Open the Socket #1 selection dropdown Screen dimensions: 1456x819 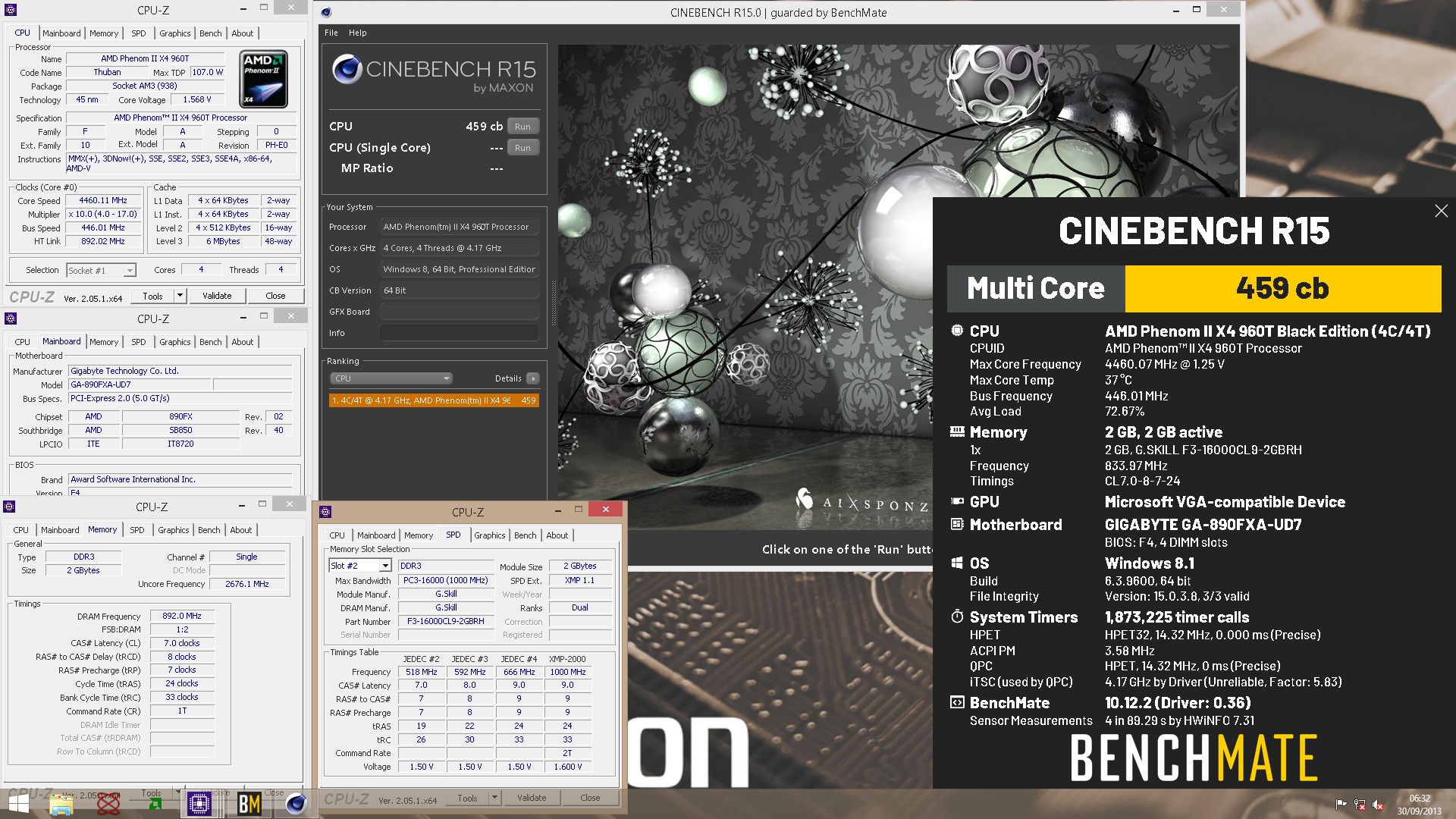[x=130, y=270]
